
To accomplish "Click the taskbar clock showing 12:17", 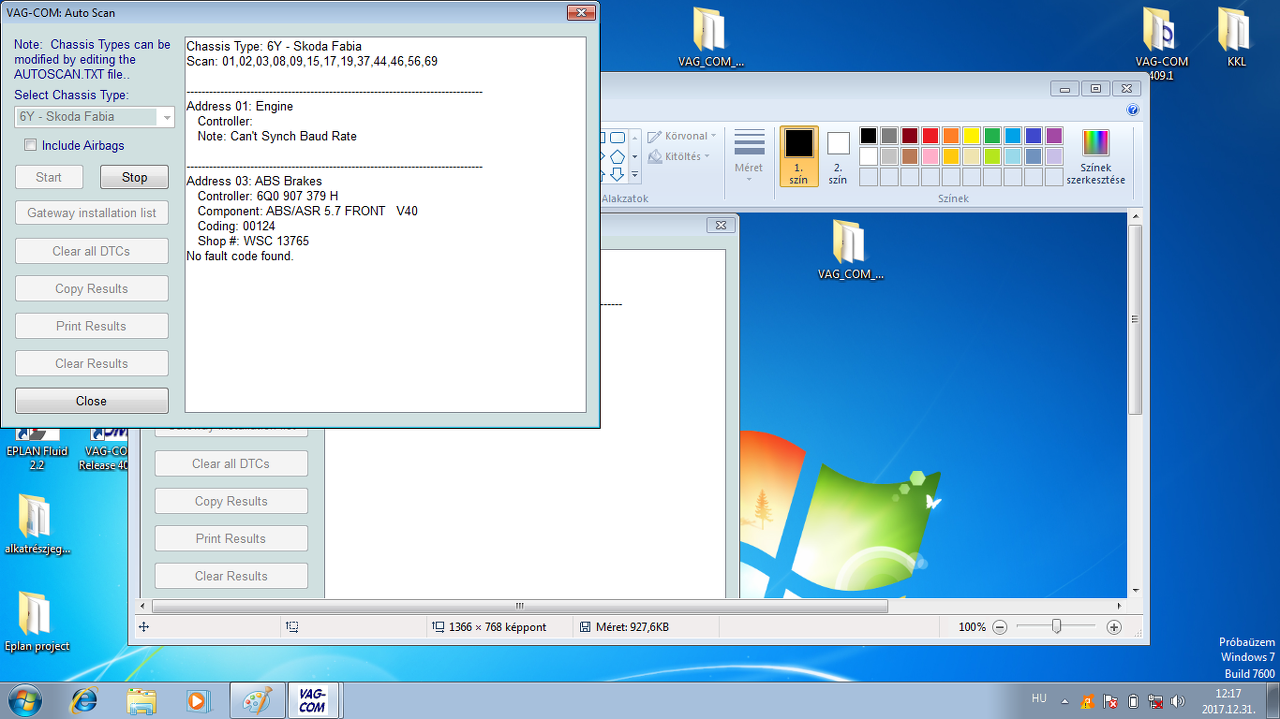I will 1228,701.
